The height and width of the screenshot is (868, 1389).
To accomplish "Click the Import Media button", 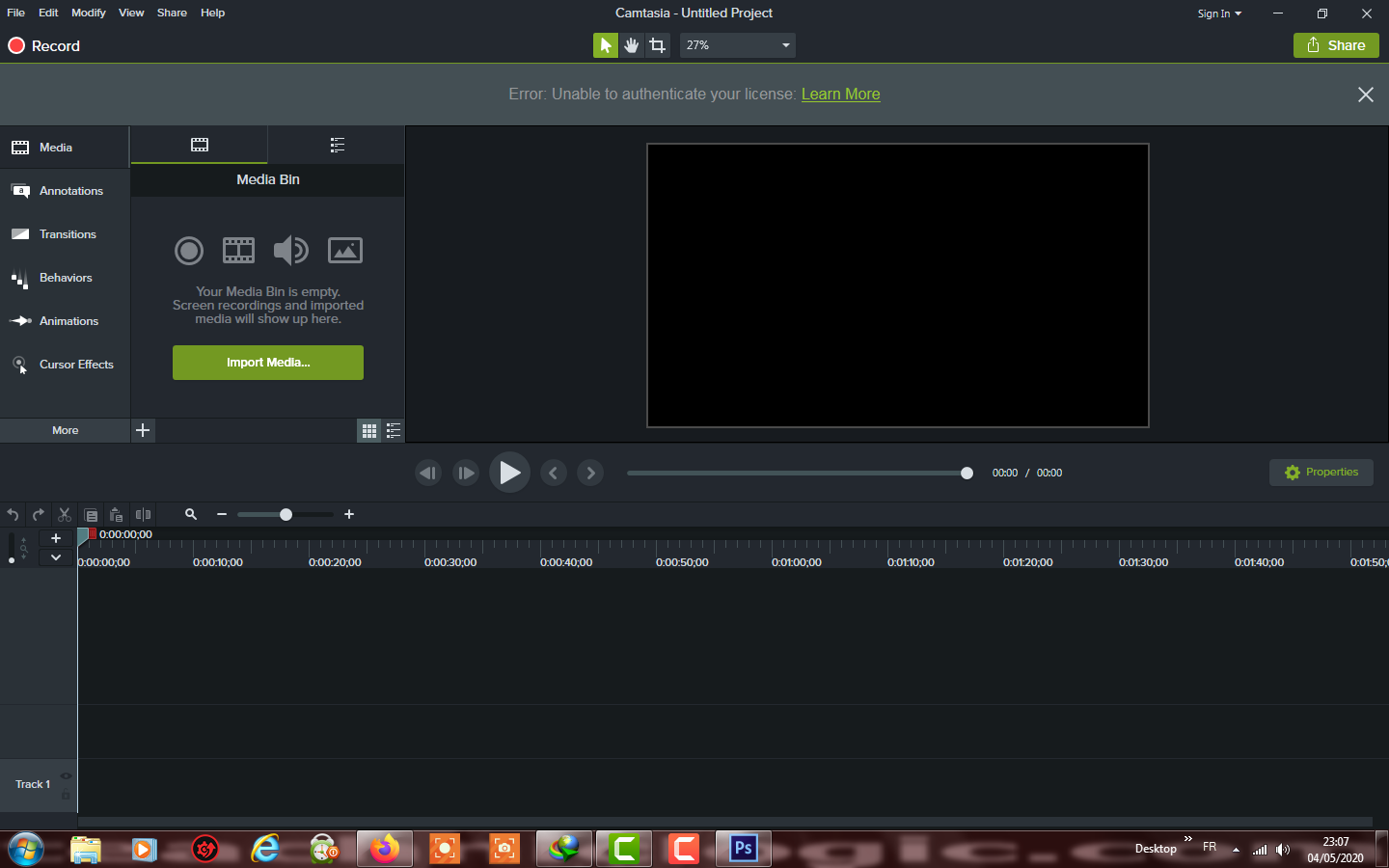I will (x=268, y=363).
